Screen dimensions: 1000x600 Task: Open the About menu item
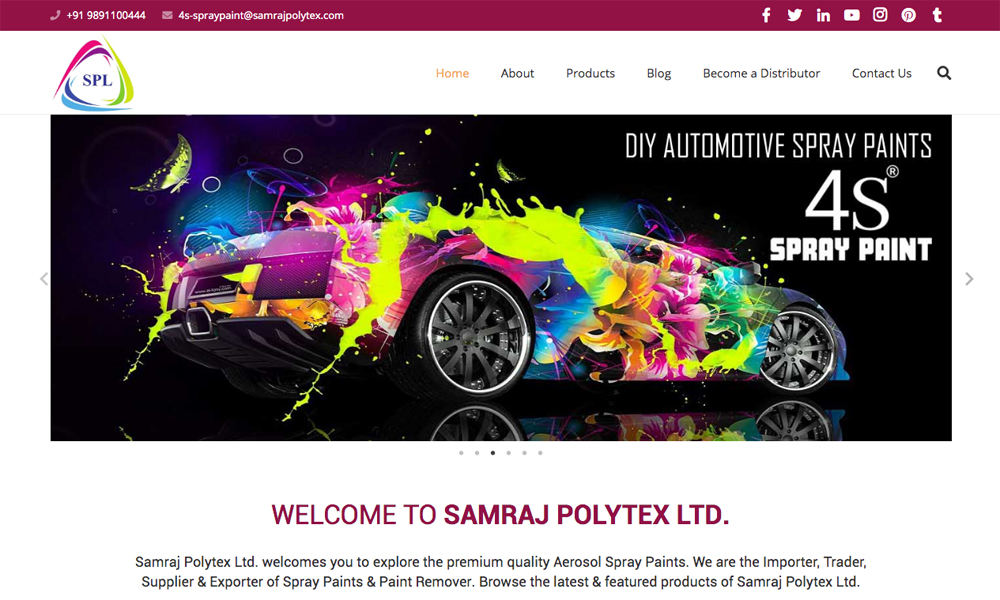(517, 73)
